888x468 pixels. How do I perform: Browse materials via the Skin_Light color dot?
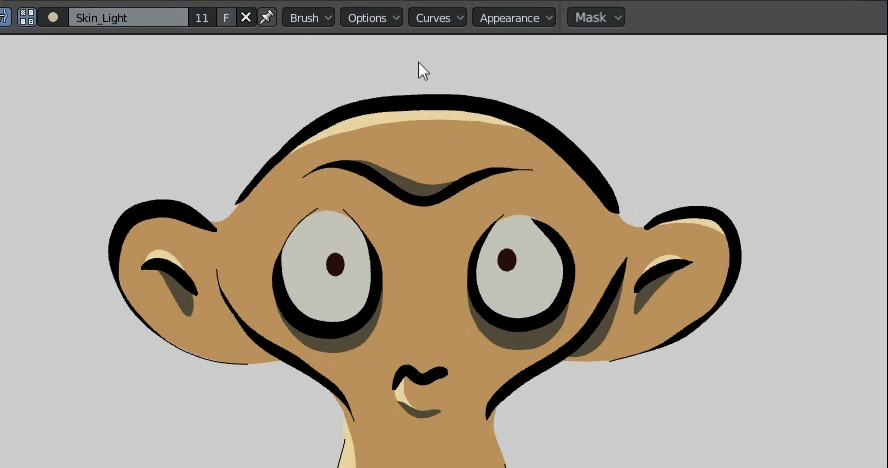pos(53,18)
